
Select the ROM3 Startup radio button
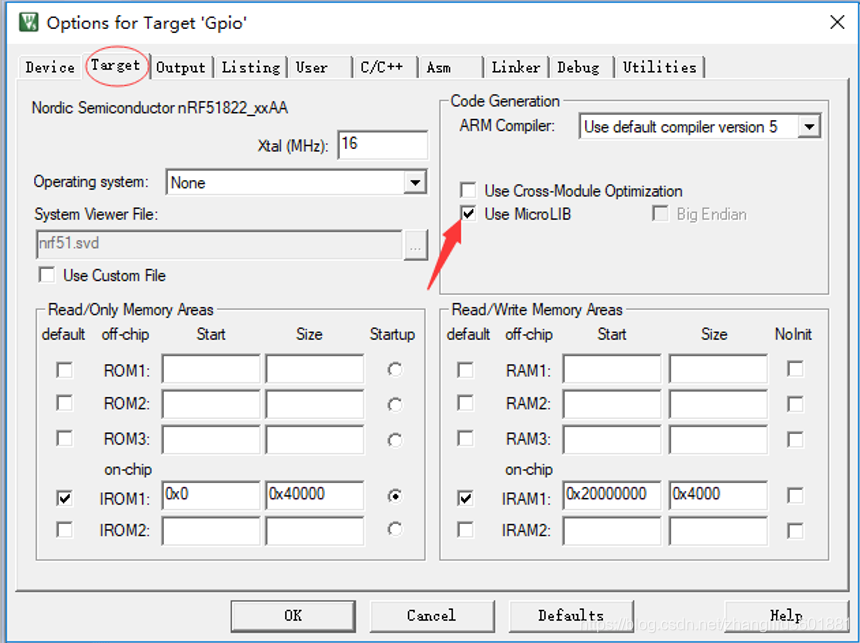(x=395, y=440)
